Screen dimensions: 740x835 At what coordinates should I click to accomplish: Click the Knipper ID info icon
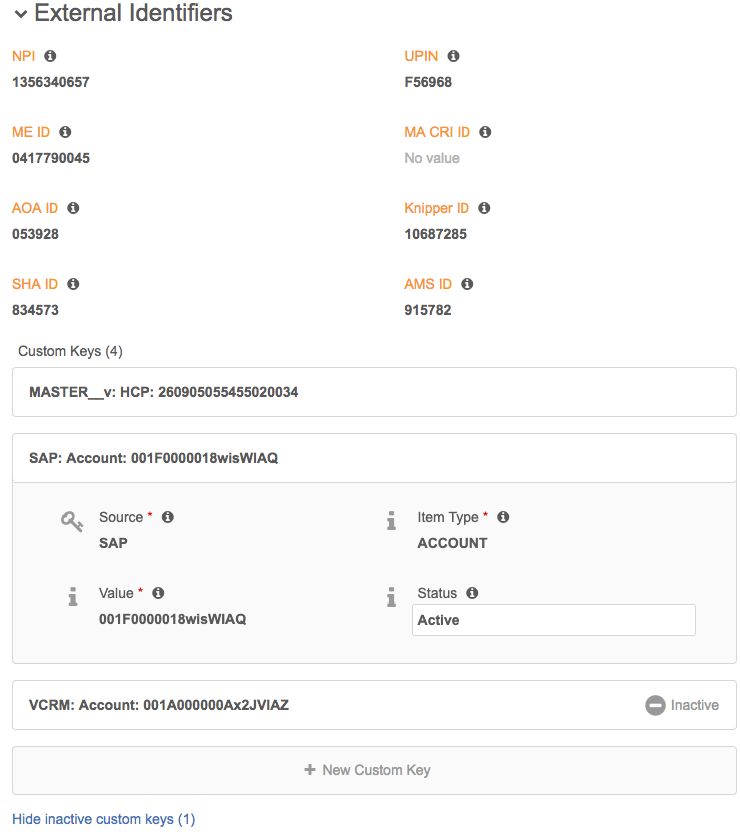tap(484, 208)
